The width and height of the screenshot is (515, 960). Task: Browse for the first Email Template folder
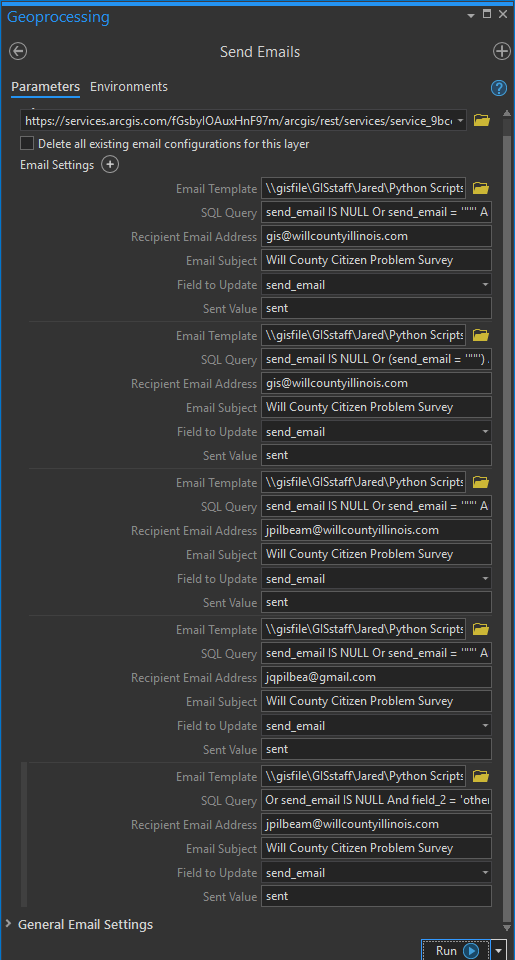(x=481, y=188)
